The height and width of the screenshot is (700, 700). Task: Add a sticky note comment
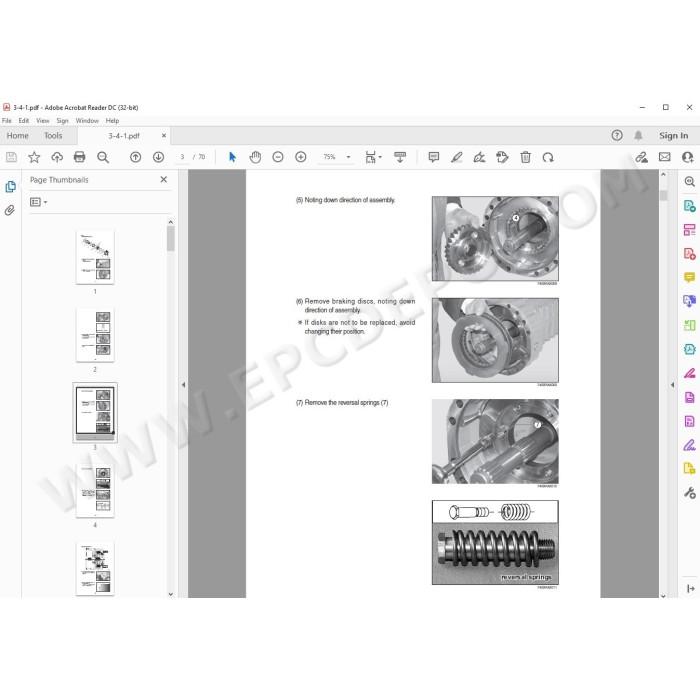point(433,157)
